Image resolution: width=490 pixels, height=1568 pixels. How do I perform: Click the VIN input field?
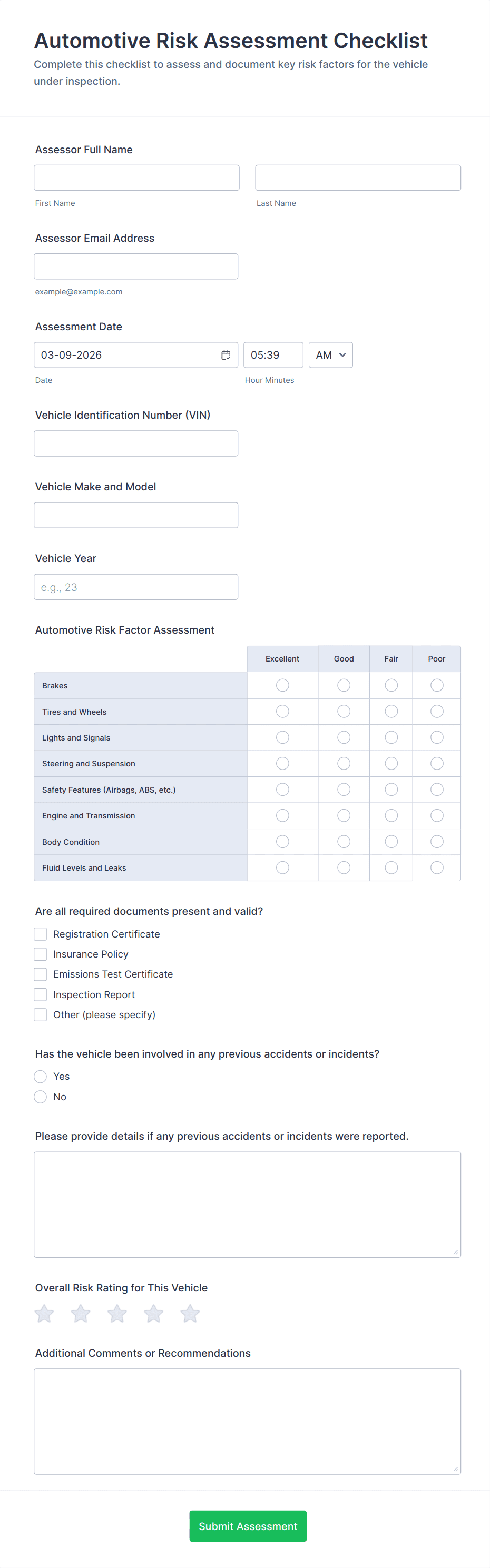tap(136, 443)
